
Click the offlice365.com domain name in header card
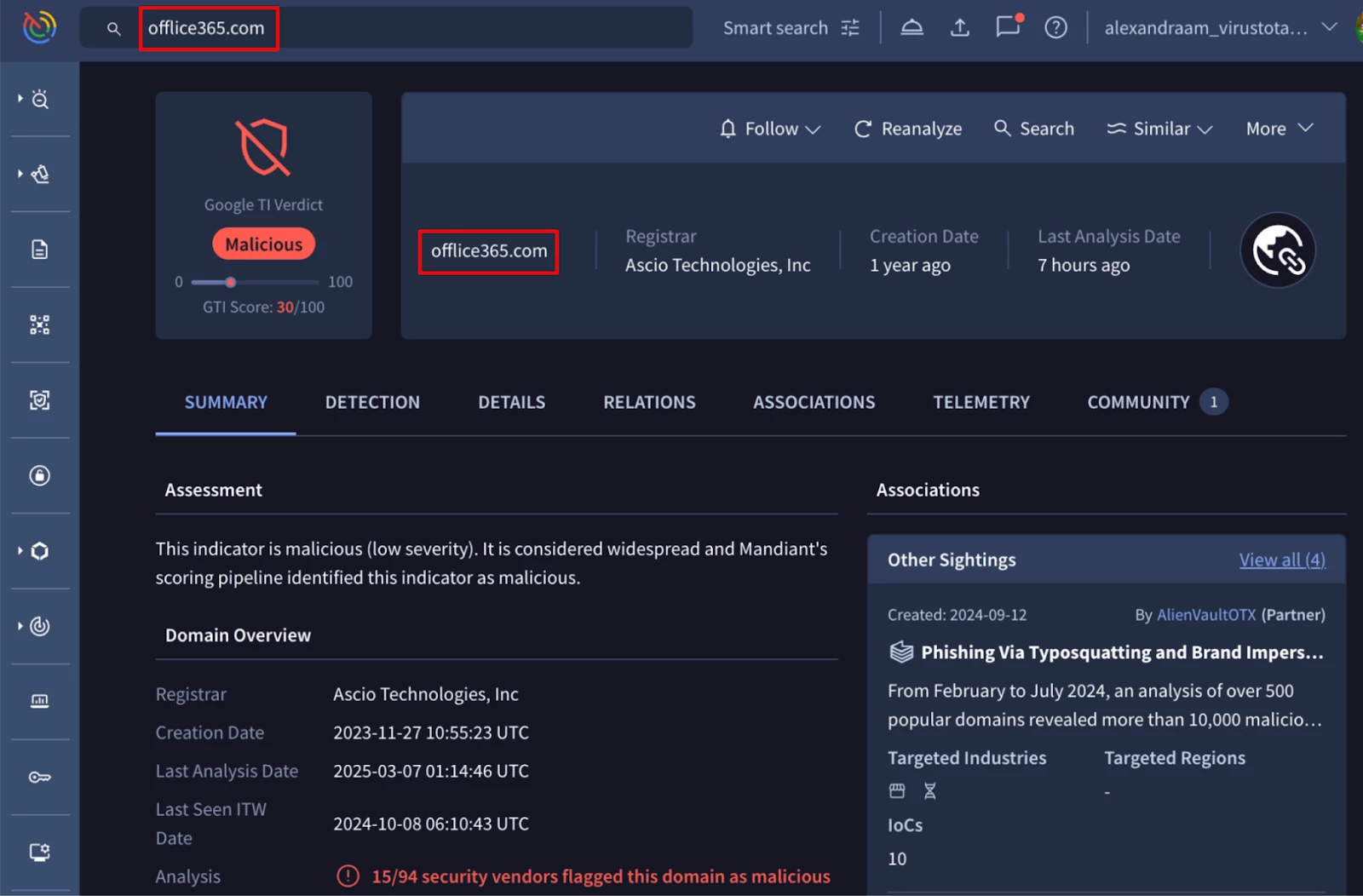489,251
